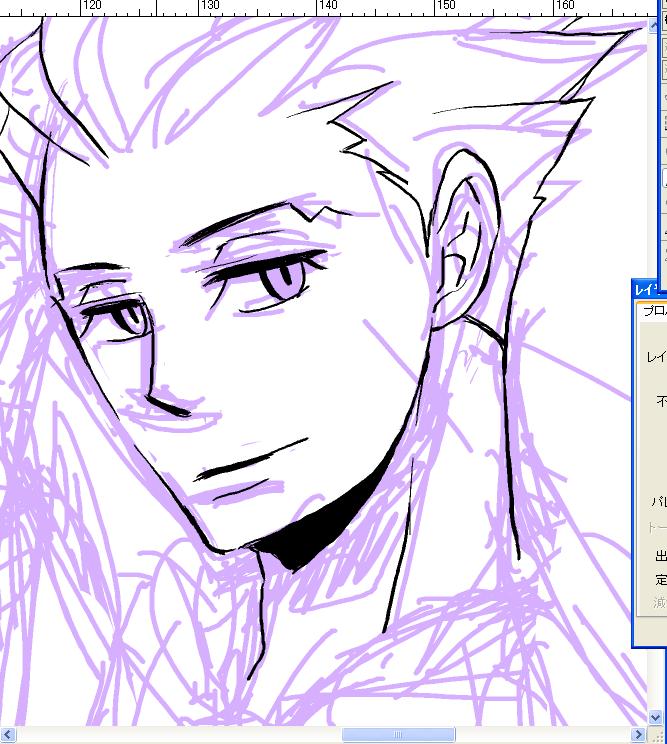This screenshot has height=744, width=667.
Task: Click the 140 mark on the ruler
Action: (x=328, y=6)
